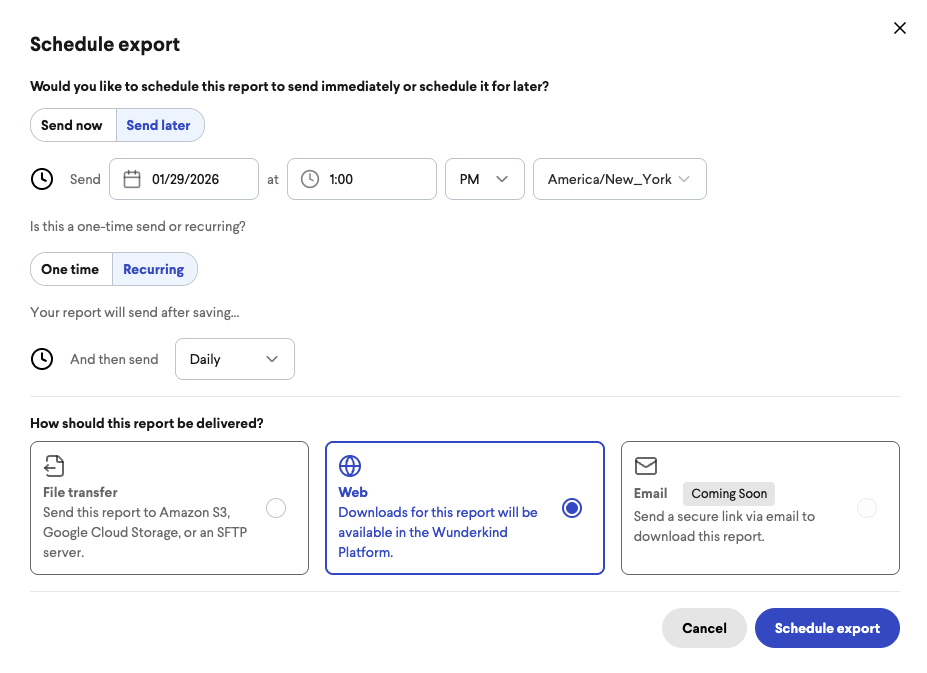Open the AM/PM dropdown
Viewport: 927px width, 673px height.
coord(485,179)
